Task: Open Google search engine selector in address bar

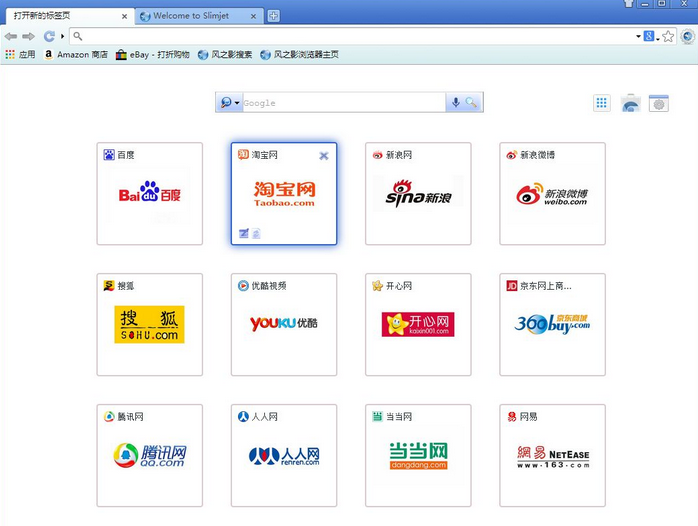Action: tap(651, 36)
